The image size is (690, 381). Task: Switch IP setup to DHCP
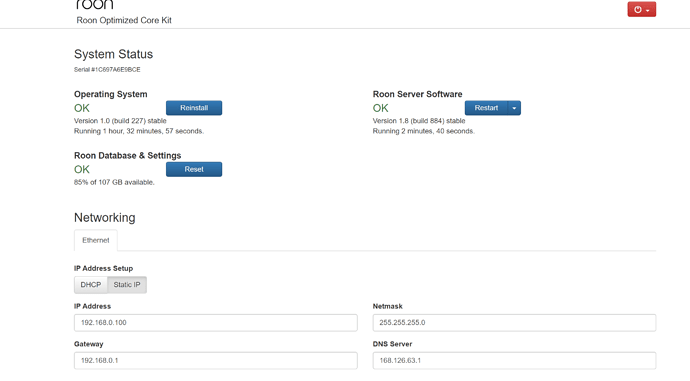pyautogui.click(x=91, y=285)
